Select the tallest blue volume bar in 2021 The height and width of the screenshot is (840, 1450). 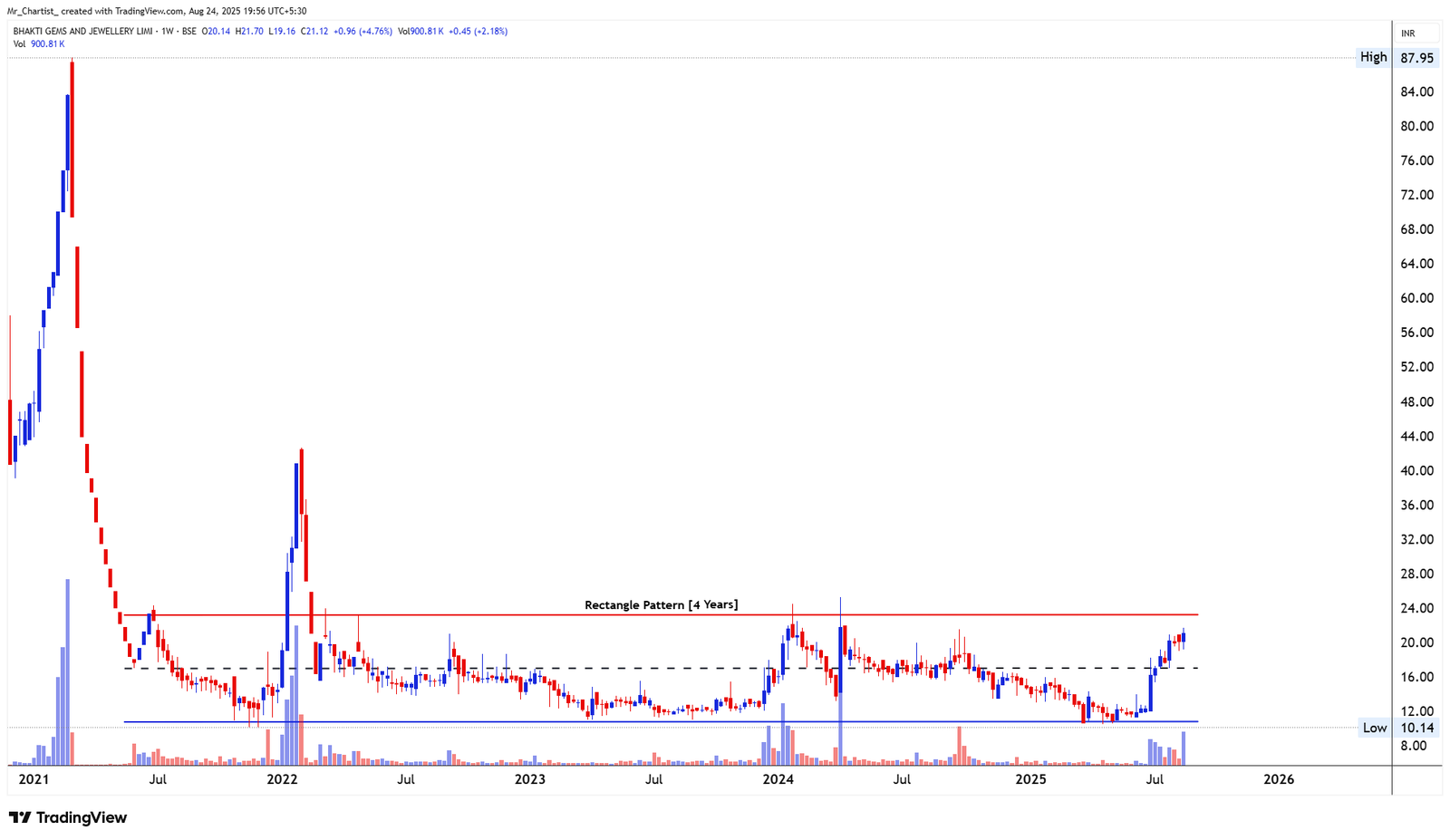67,671
